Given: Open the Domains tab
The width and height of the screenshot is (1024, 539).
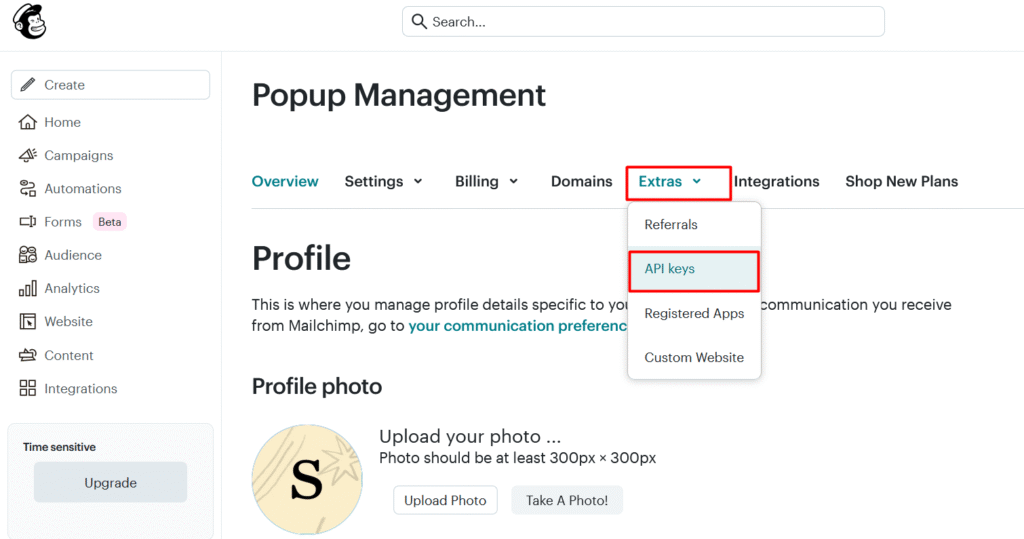Looking at the screenshot, I should (x=581, y=181).
